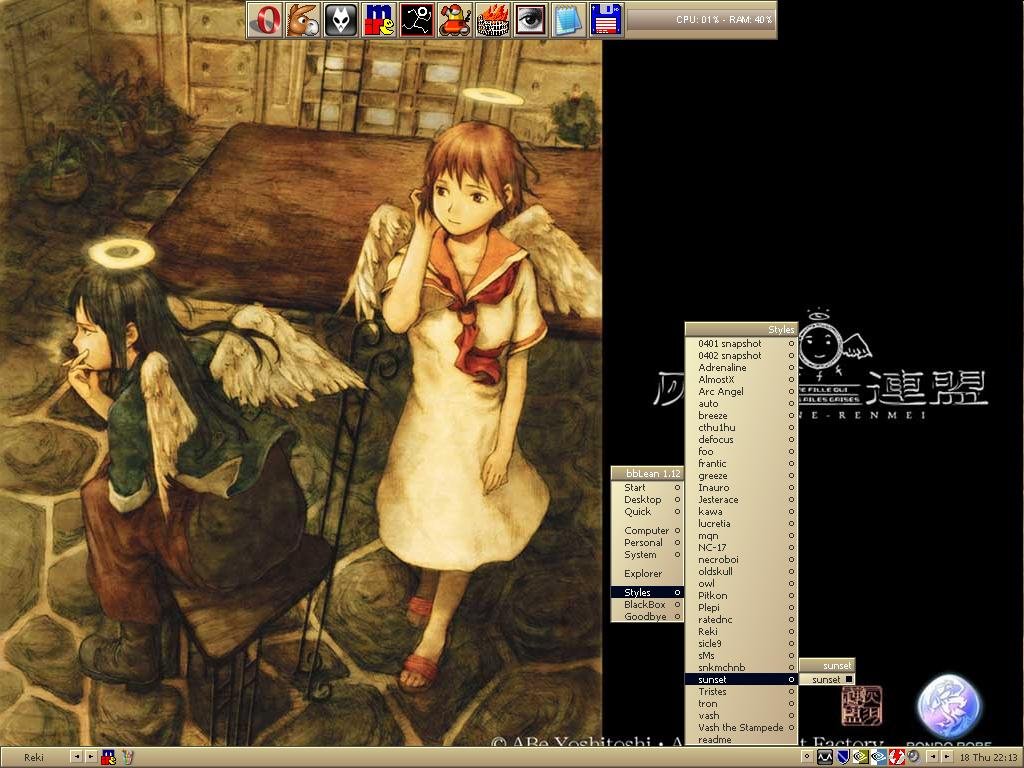The width and height of the screenshot is (1024, 768).
Task: Go to next workspace with right arrow
Action: coord(91,757)
